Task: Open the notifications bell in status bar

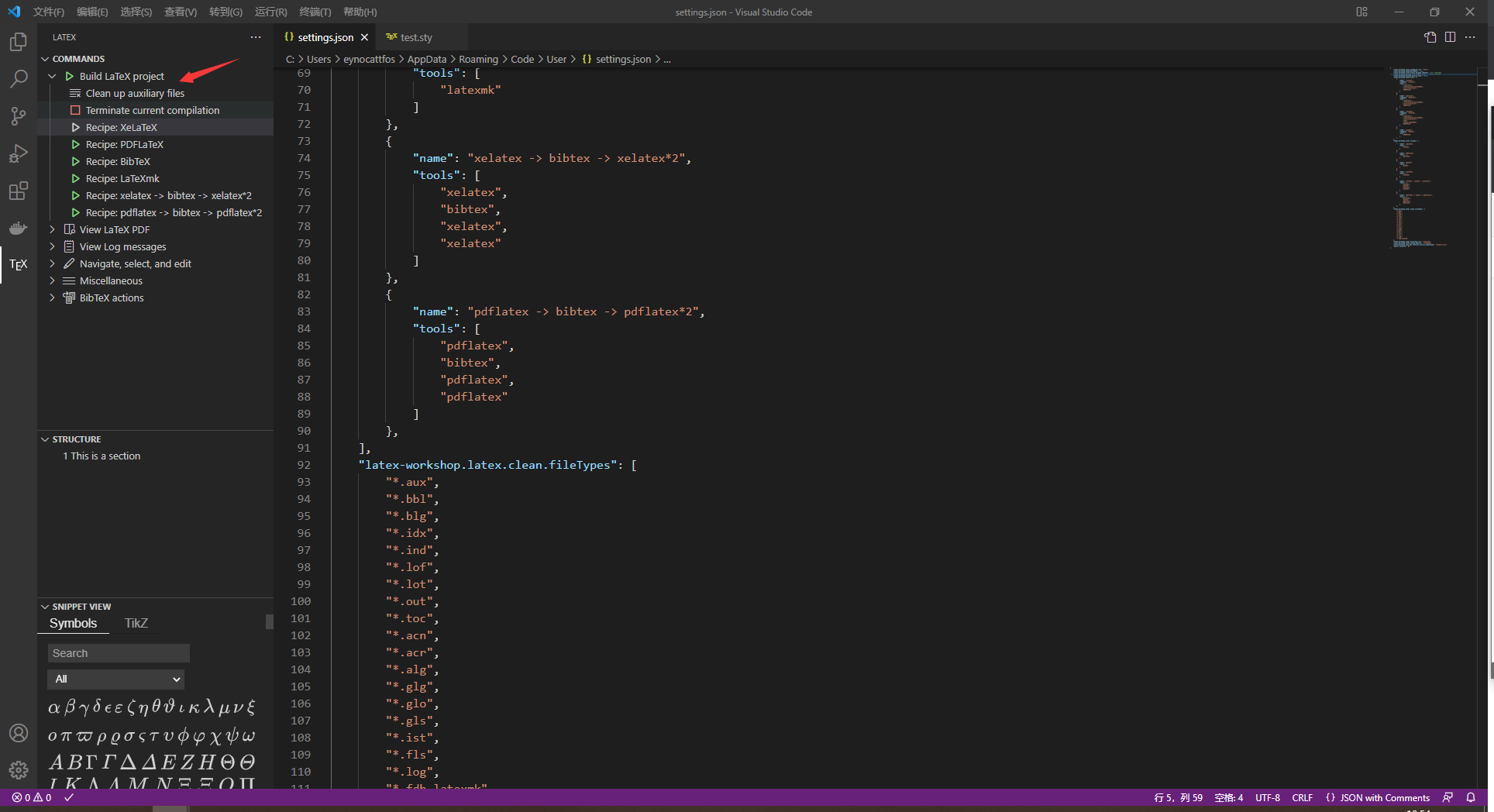Action: coord(1471,797)
